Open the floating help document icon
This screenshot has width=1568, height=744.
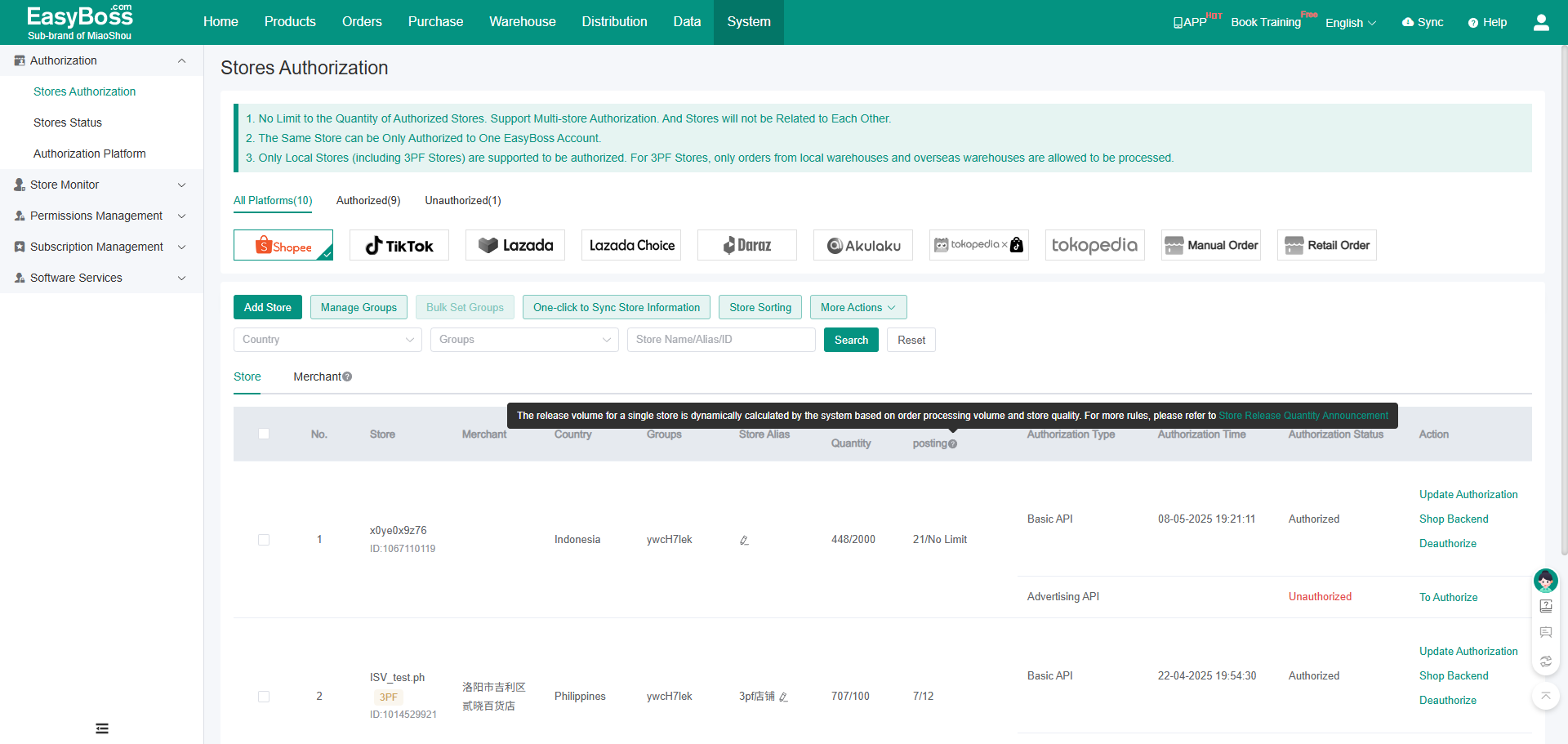[1546, 606]
